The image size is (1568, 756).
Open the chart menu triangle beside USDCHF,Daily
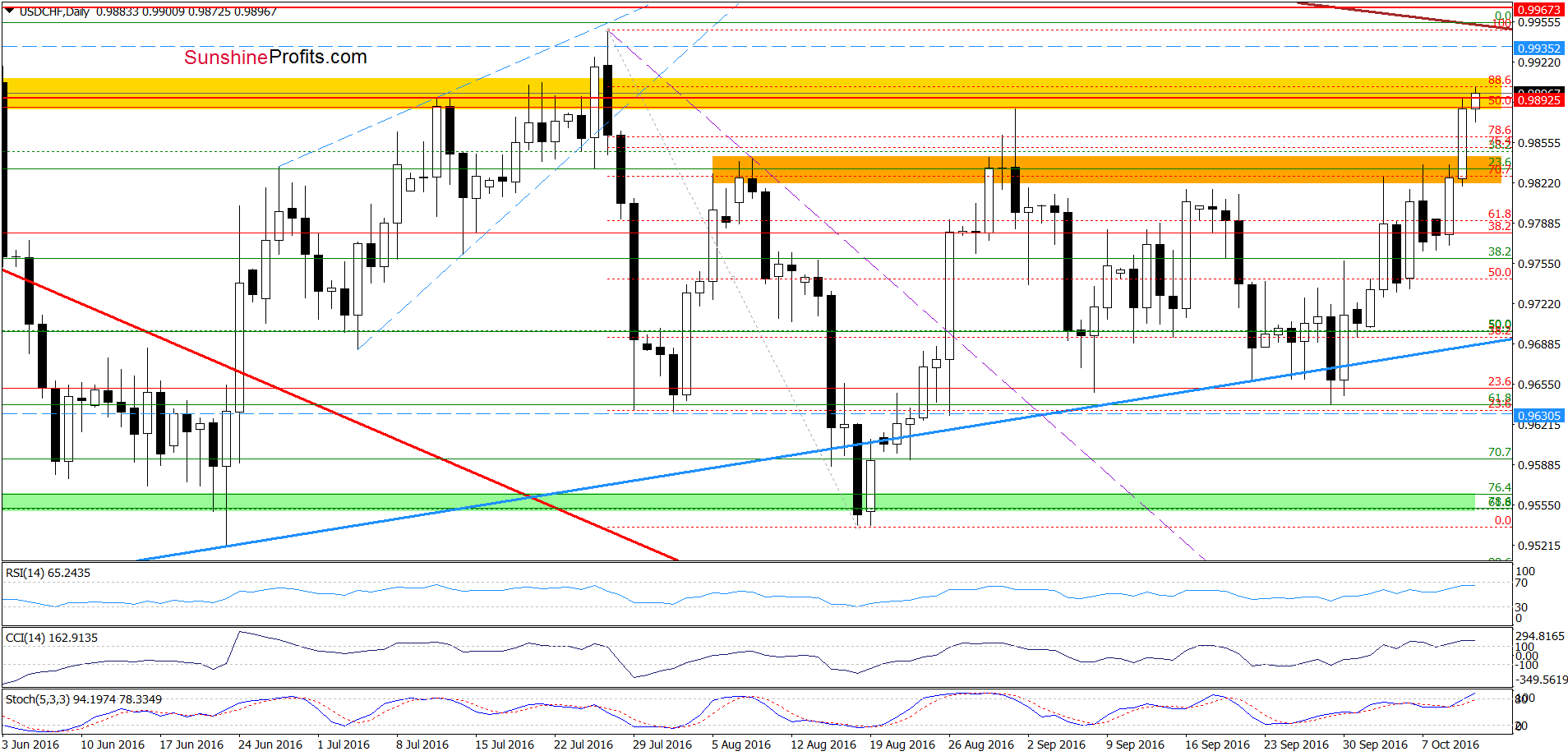pos(10,12)
